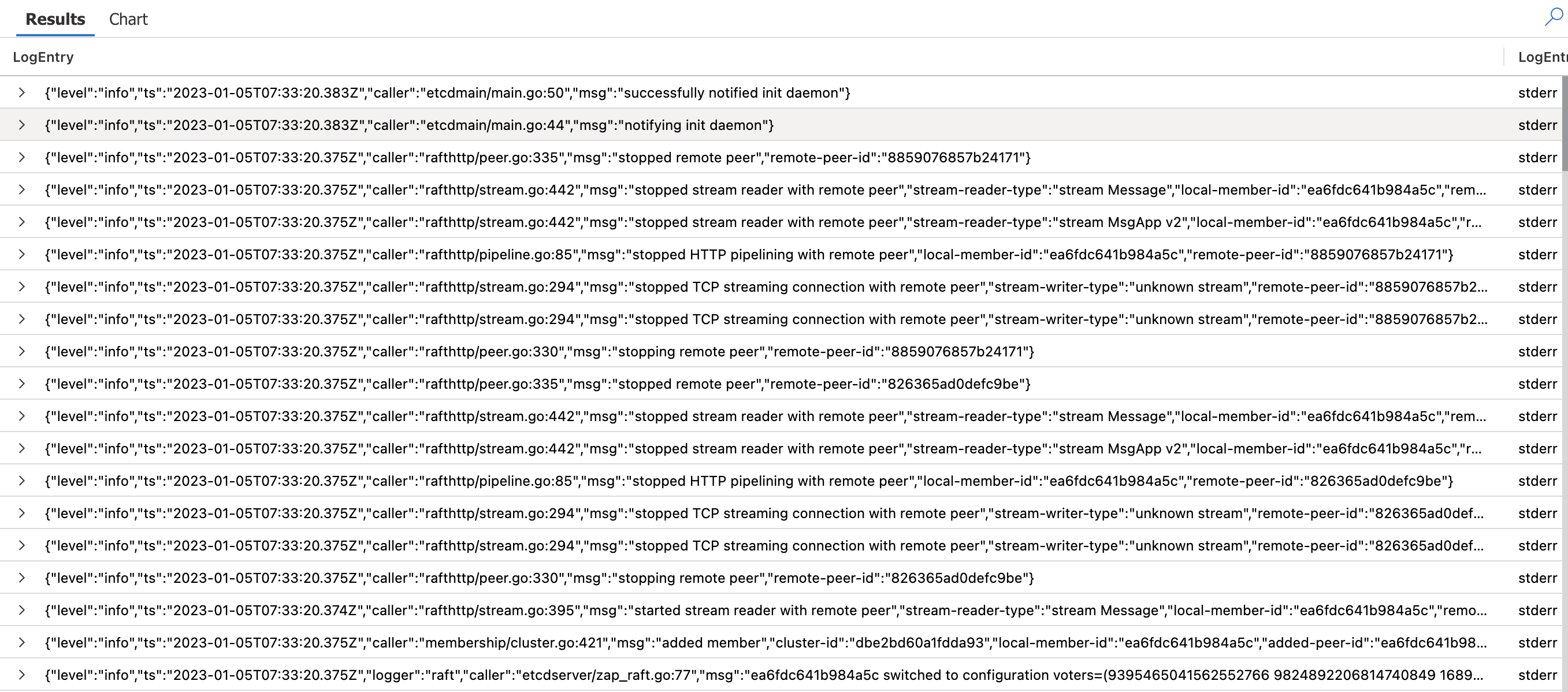Expand the 'switched to configuration voters' row
The width and height of the screenshot is (1568, 692).
coord(22,674)
